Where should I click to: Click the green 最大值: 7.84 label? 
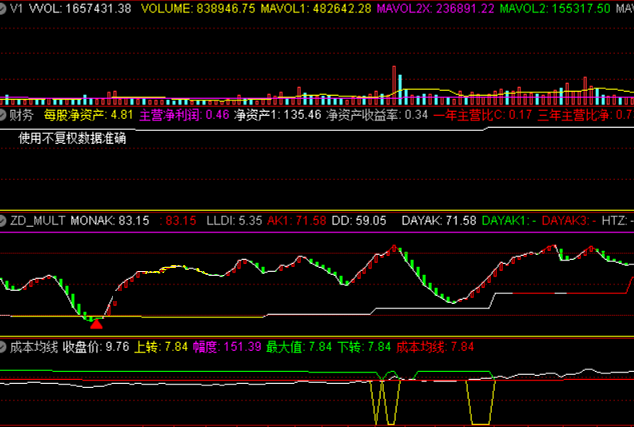click(x=299, y=347)
